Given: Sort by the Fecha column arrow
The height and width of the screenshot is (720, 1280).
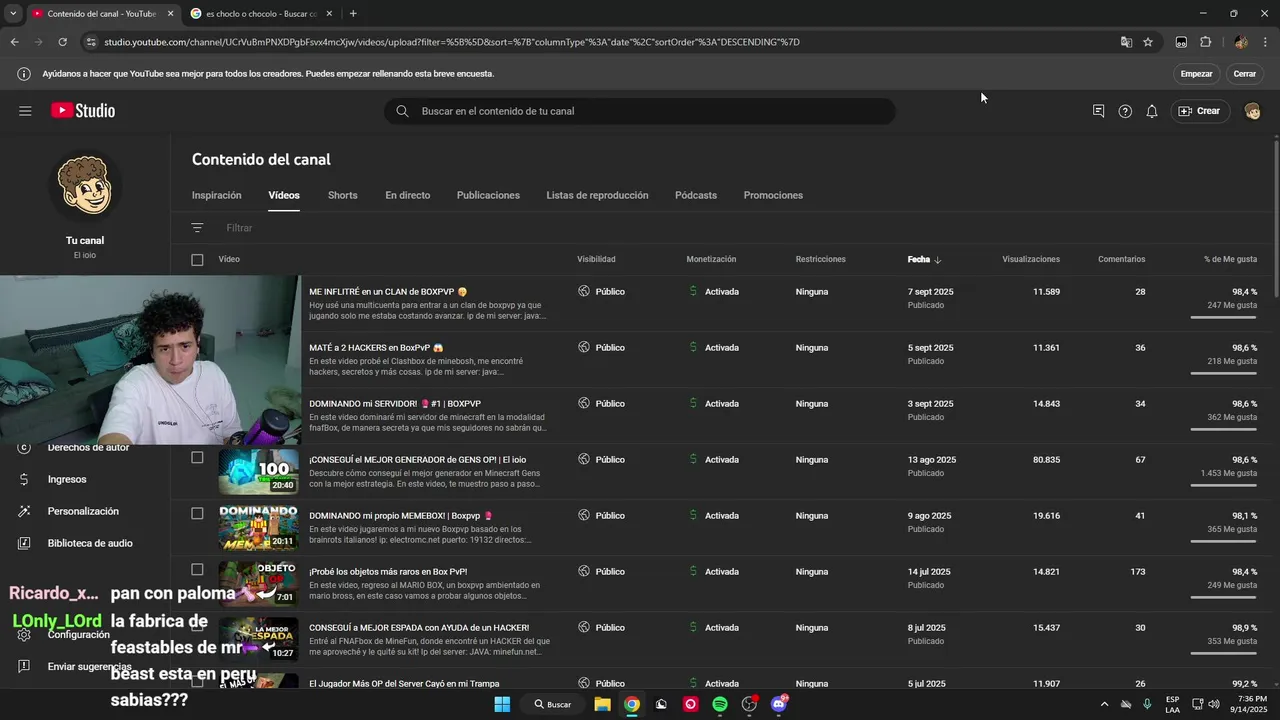Looking at the screenshot, I should click(x=937, y=260).
